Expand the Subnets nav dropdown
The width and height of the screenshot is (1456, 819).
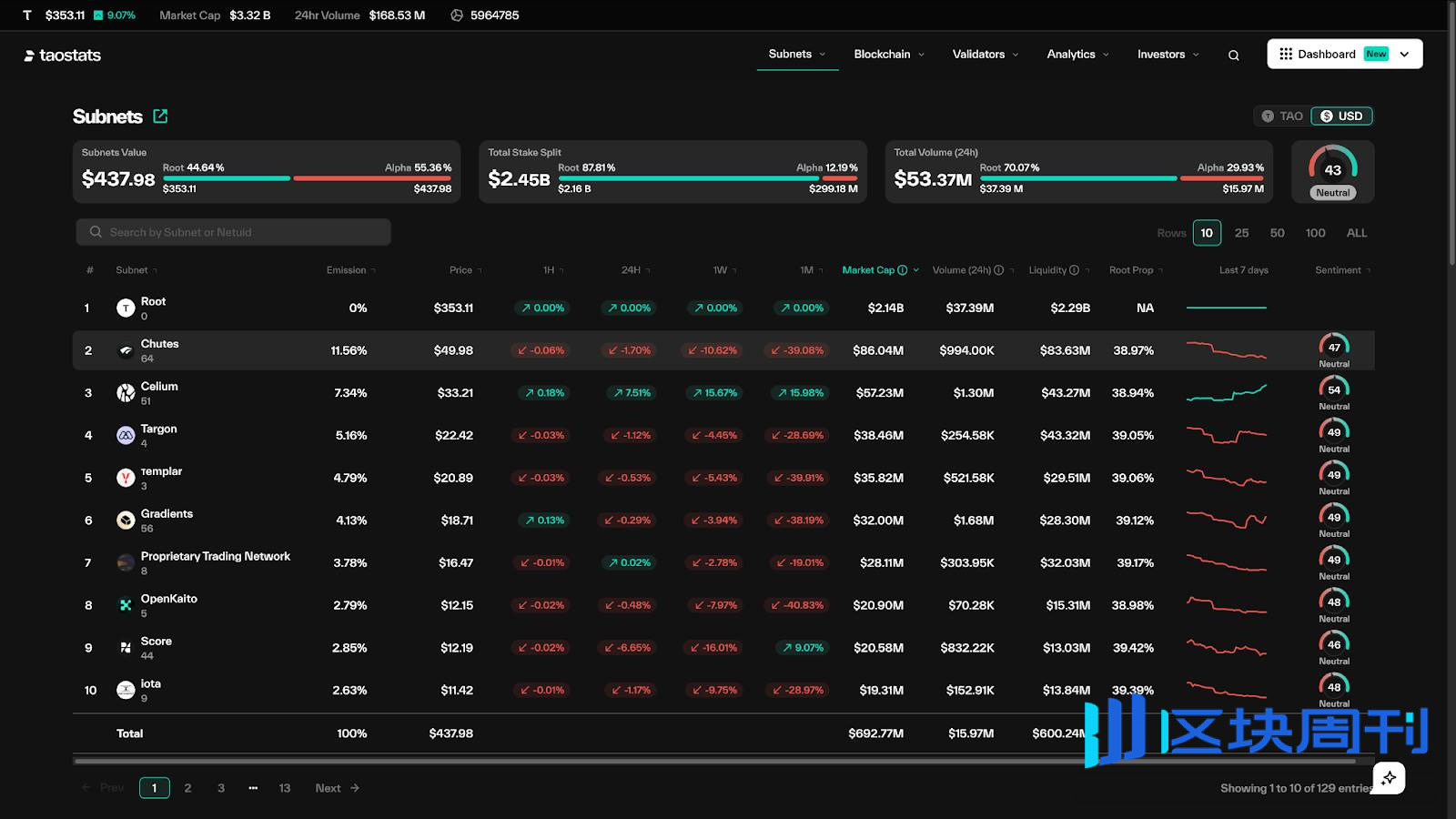(x=797, y=55)
